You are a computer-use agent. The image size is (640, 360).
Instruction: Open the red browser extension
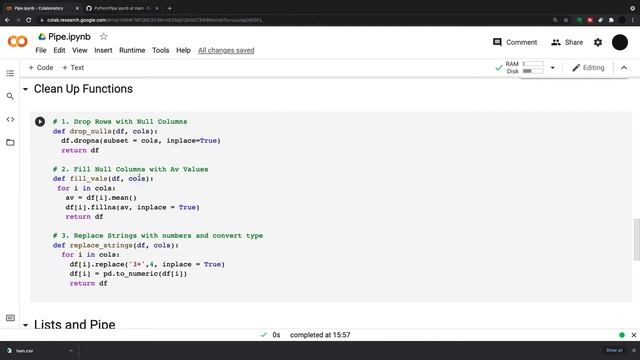[x=590, y=20]
